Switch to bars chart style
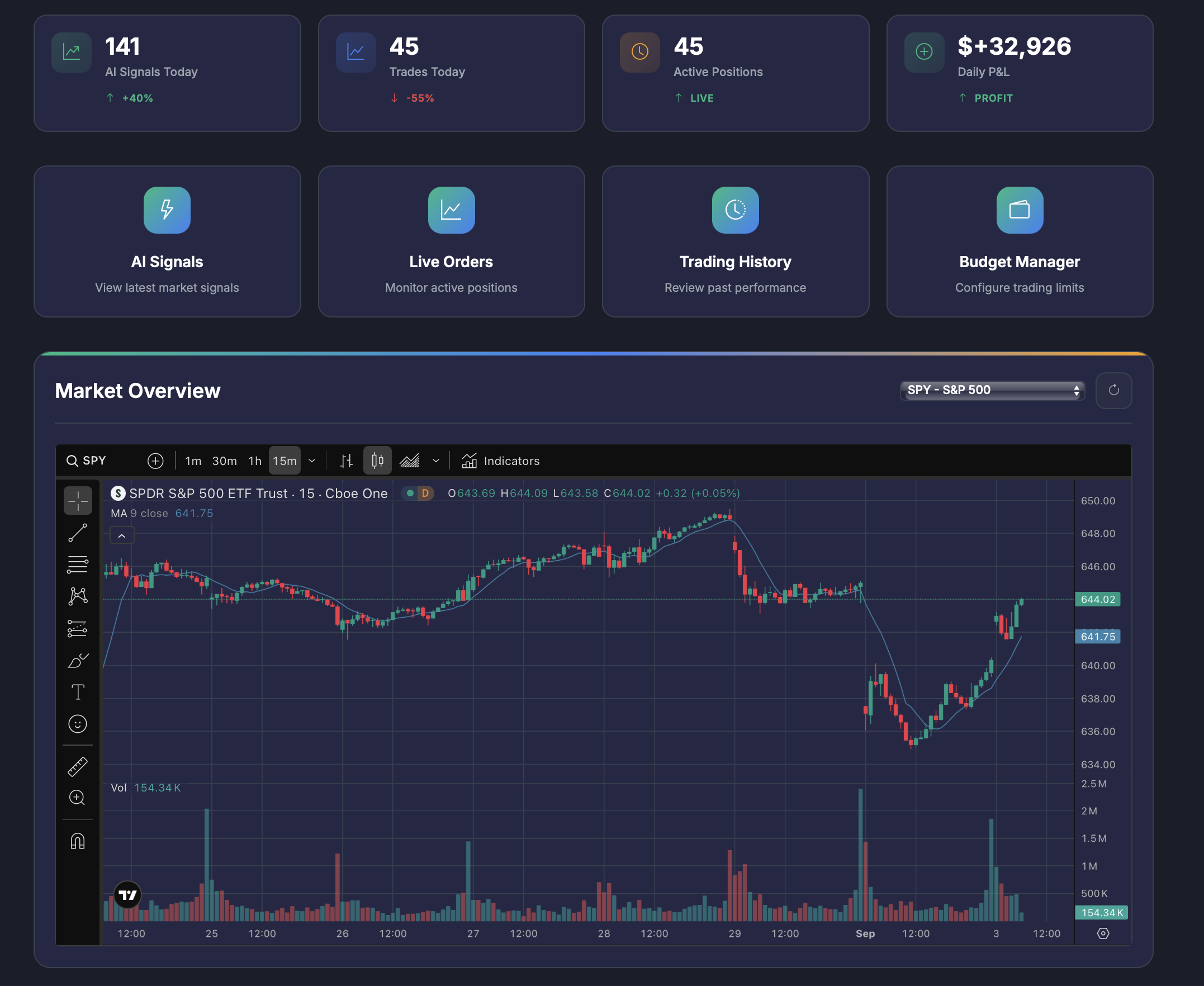The height and width of the screenshot is (986, 1204). pyautogui.click(x=346, y=461)
